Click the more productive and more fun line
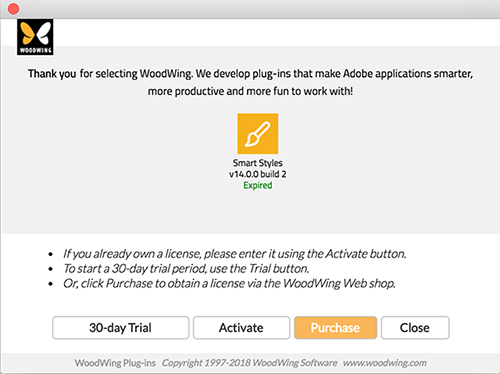This screenshot has width=500, height=374. (x=250, y=91)
